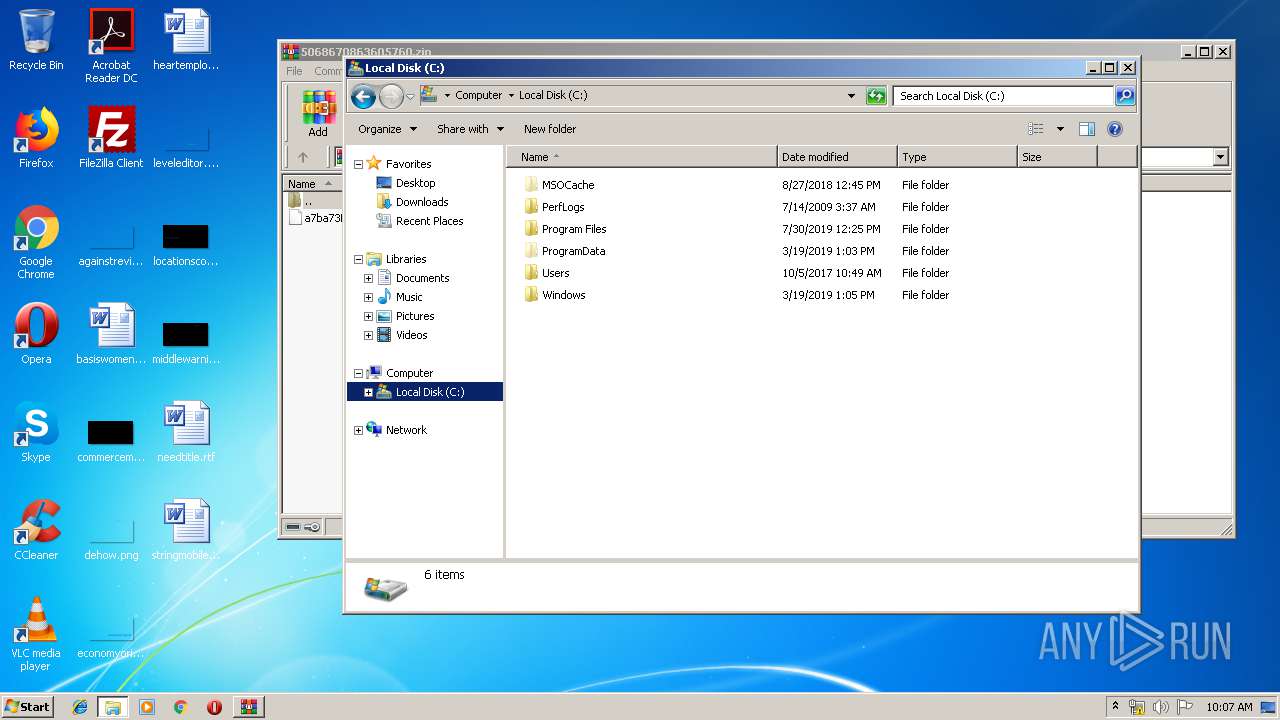Open FileZilla Client desktop shortcut
The width and height of the screenshot is (1280, 720).
point(111,138)
